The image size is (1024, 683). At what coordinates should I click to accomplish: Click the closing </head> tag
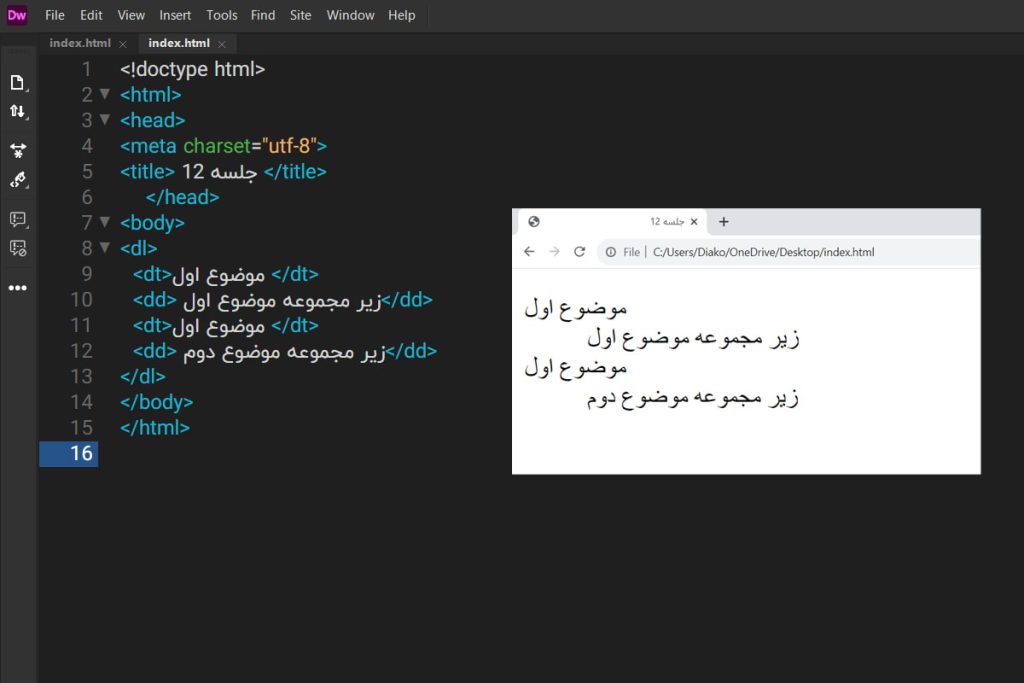click(182, 197)
